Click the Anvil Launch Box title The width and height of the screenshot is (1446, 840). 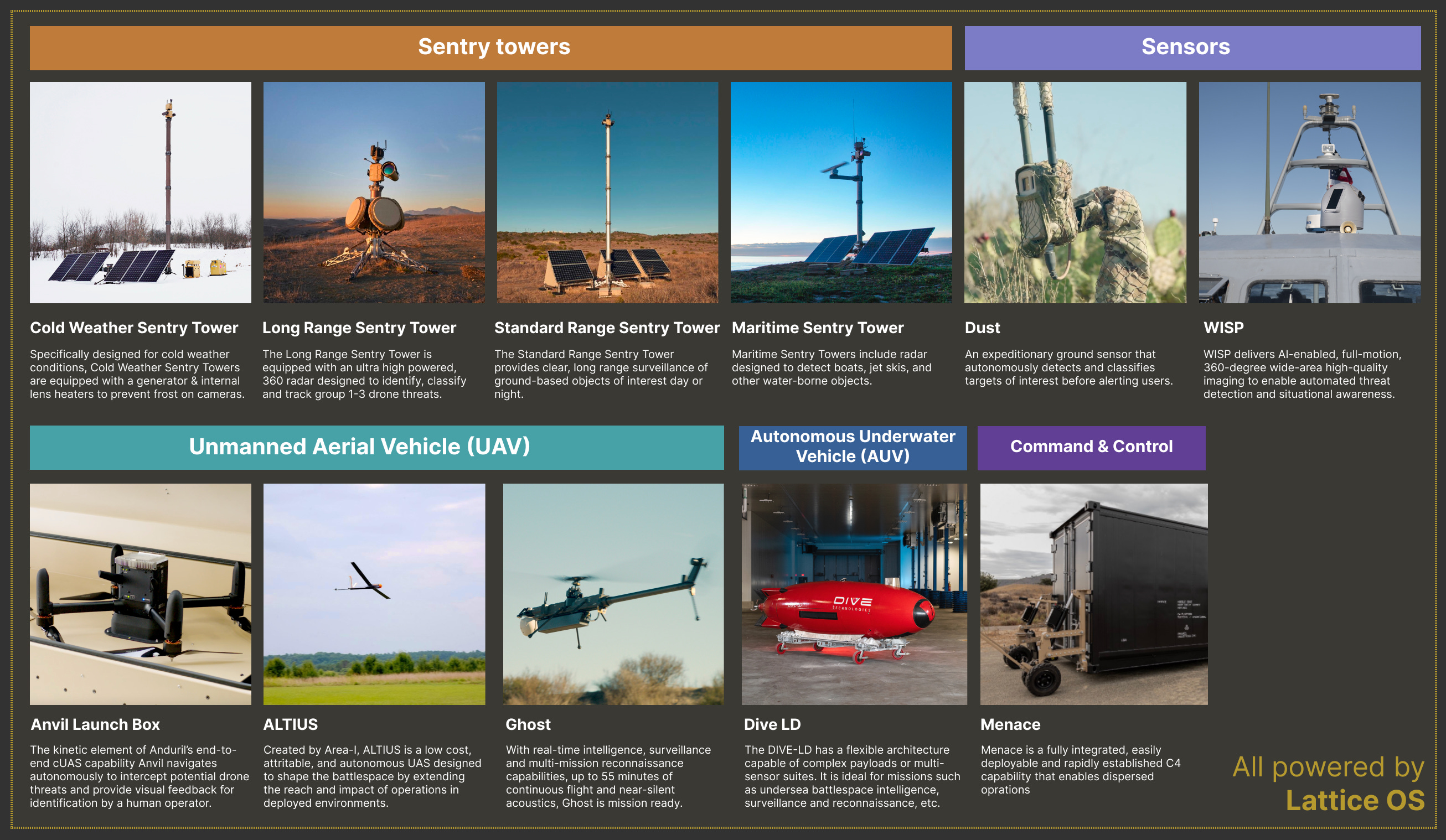(95, 725)
